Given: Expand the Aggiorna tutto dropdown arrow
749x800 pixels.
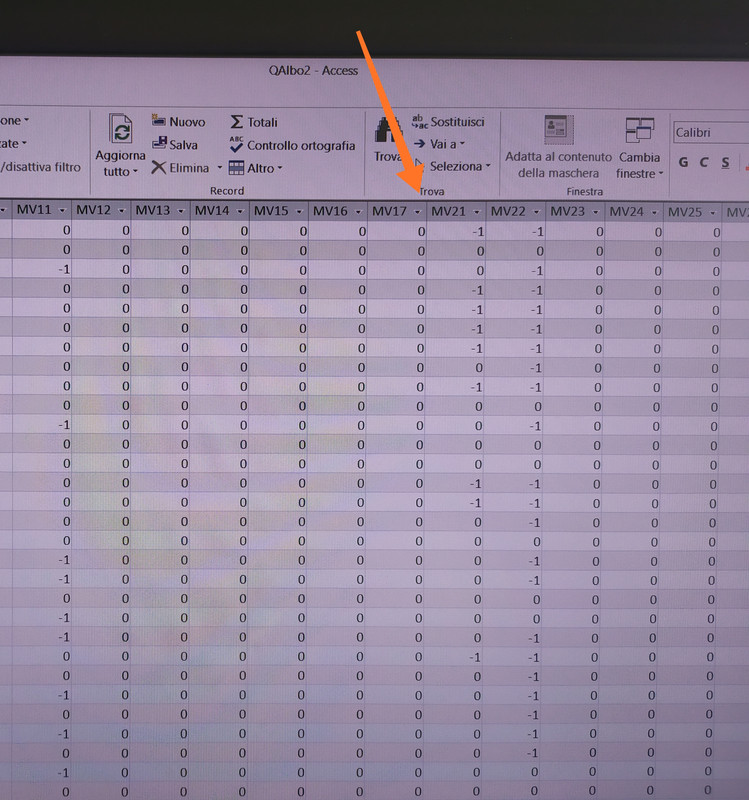Looking at the screenshot, I should click(x=135, y=172).
